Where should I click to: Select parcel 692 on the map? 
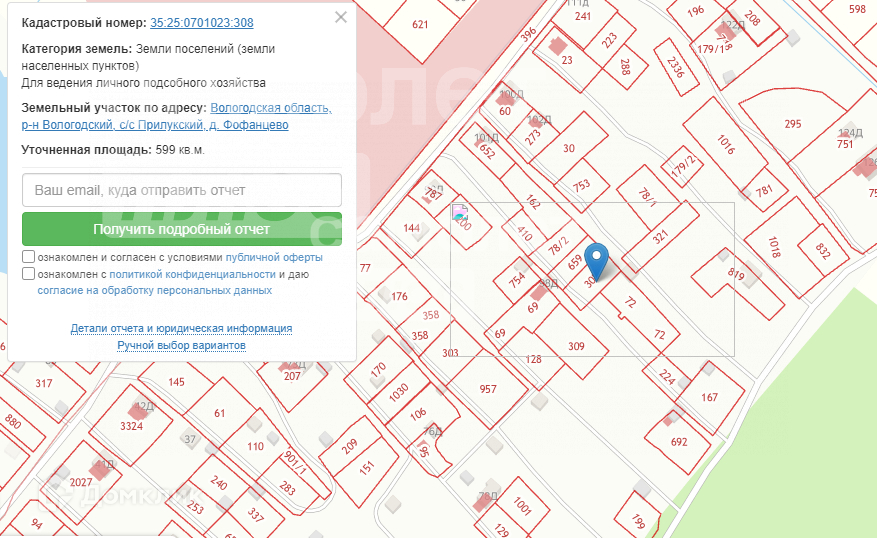pyautogui.click(x=679, y=442)
